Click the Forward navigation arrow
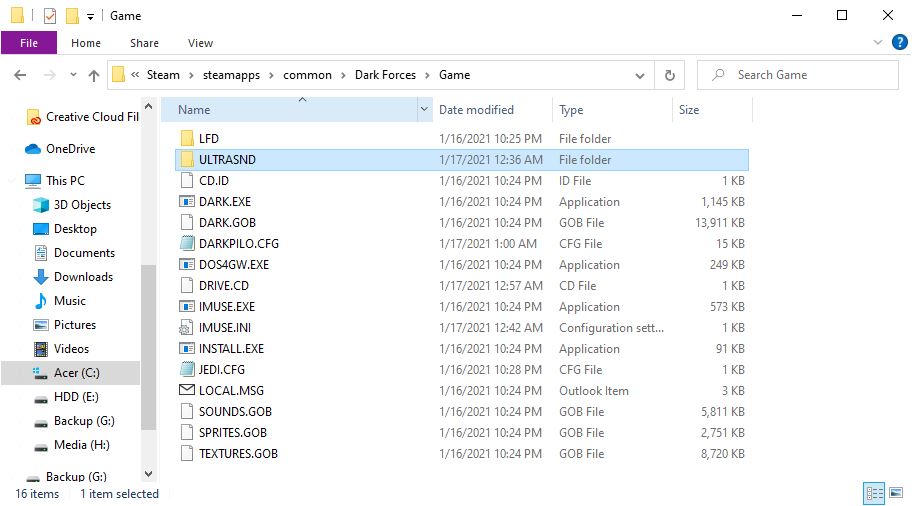The width and height of the screenshot is (912, 506). (50, 75)
